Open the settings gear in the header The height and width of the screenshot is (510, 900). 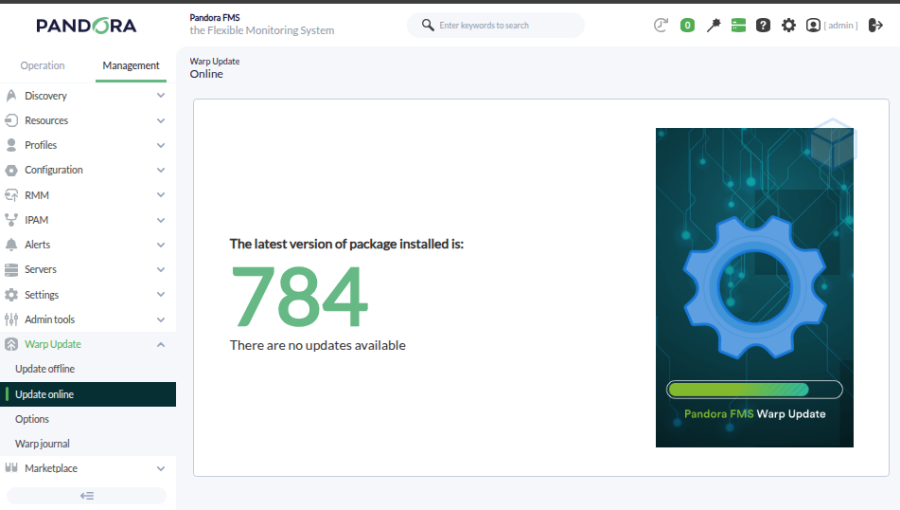[789, 25]
